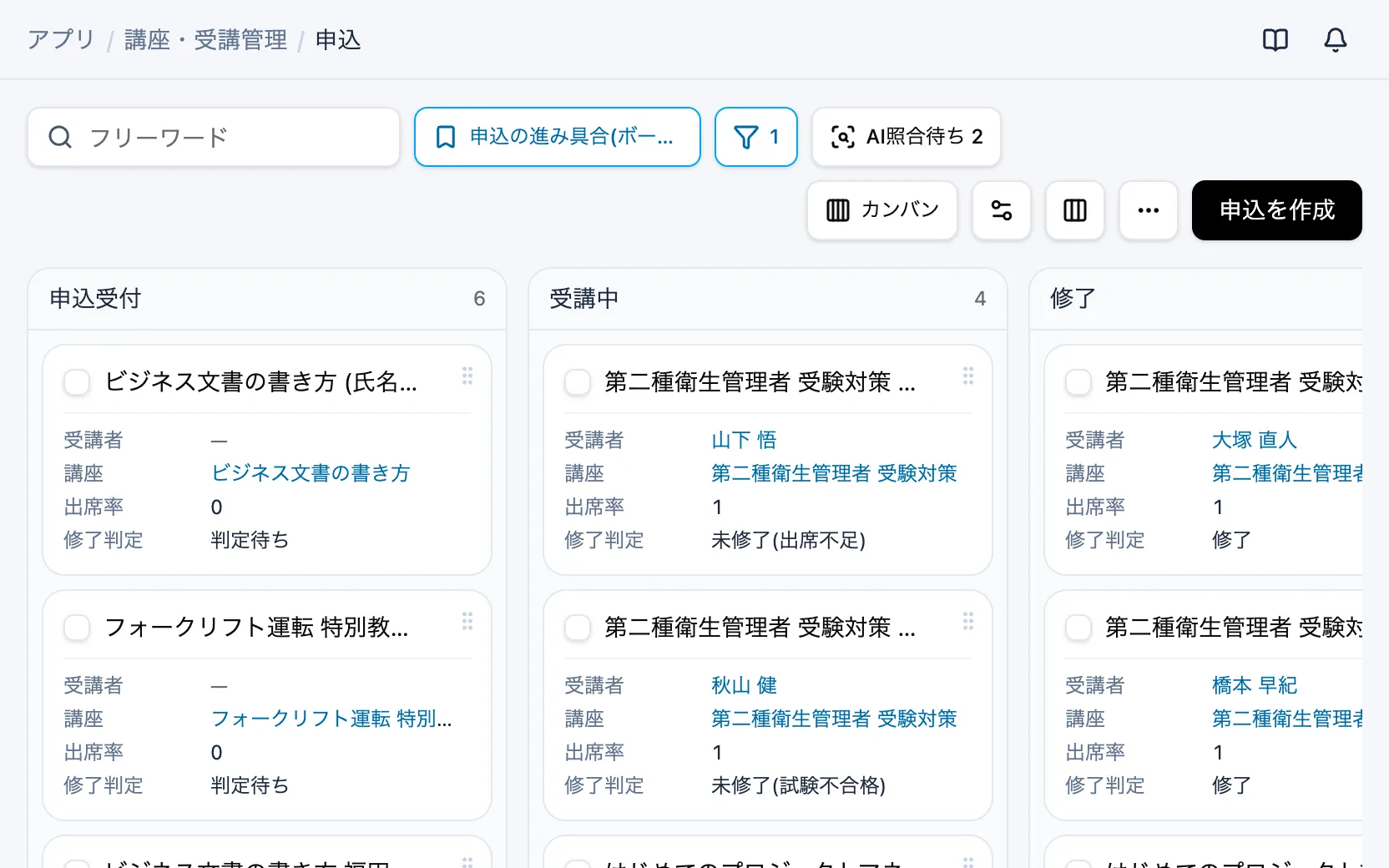The width and height of the screenshot is (1389, 868).
Task: Open saved view 申込の進み具合 selector
Action: (x=558, y=137)
